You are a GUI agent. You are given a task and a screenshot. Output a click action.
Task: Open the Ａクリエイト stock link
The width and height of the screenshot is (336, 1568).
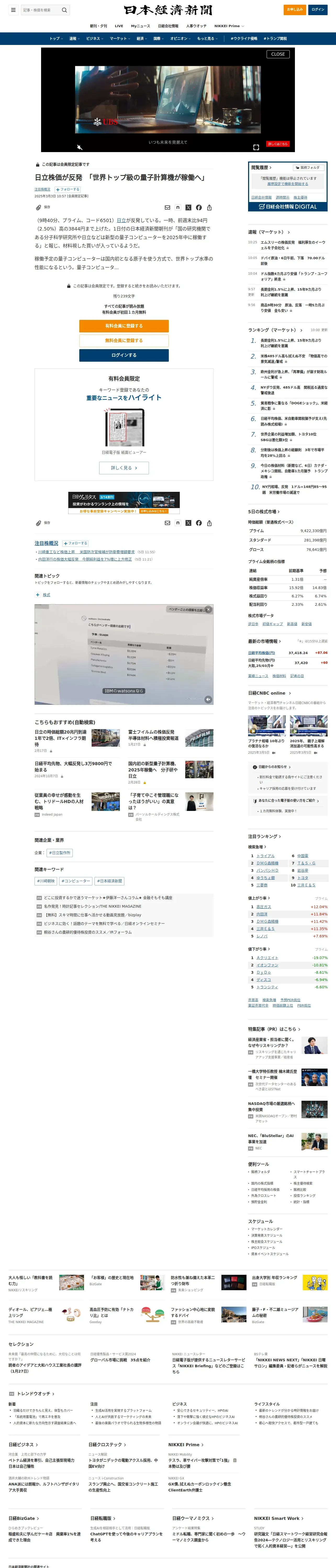pos(267,958)
